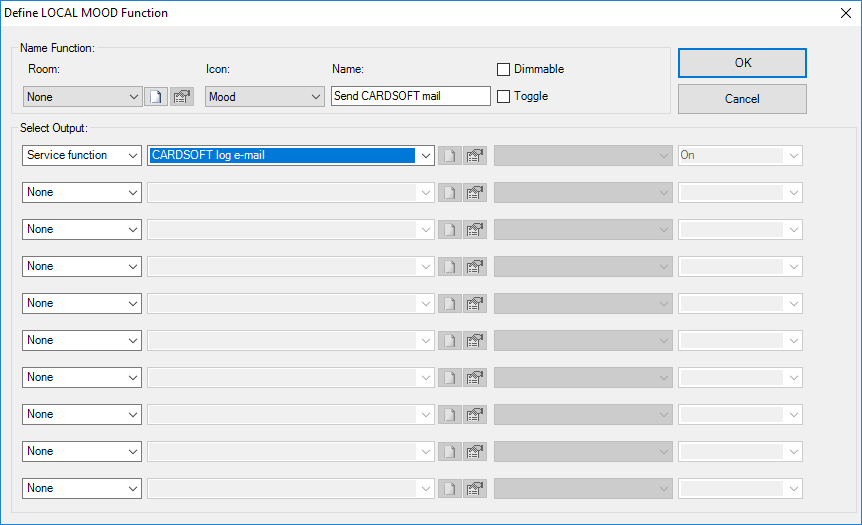Viewport: 862px width, 525px height.
Task: Close the Define LOCAL MOOD Function dialog
Action: (845, 13)
